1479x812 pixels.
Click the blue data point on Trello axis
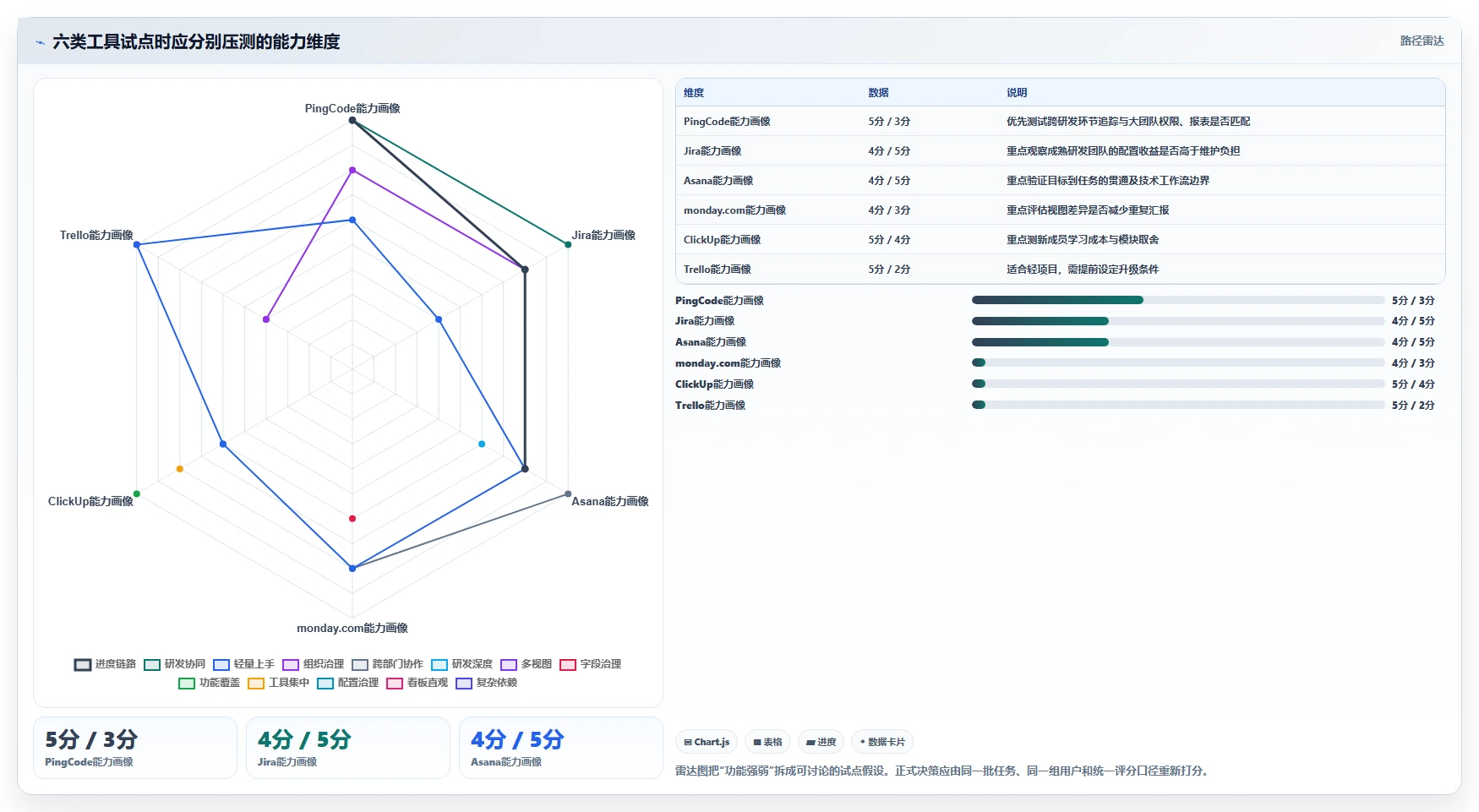click(x=137, y=245)
